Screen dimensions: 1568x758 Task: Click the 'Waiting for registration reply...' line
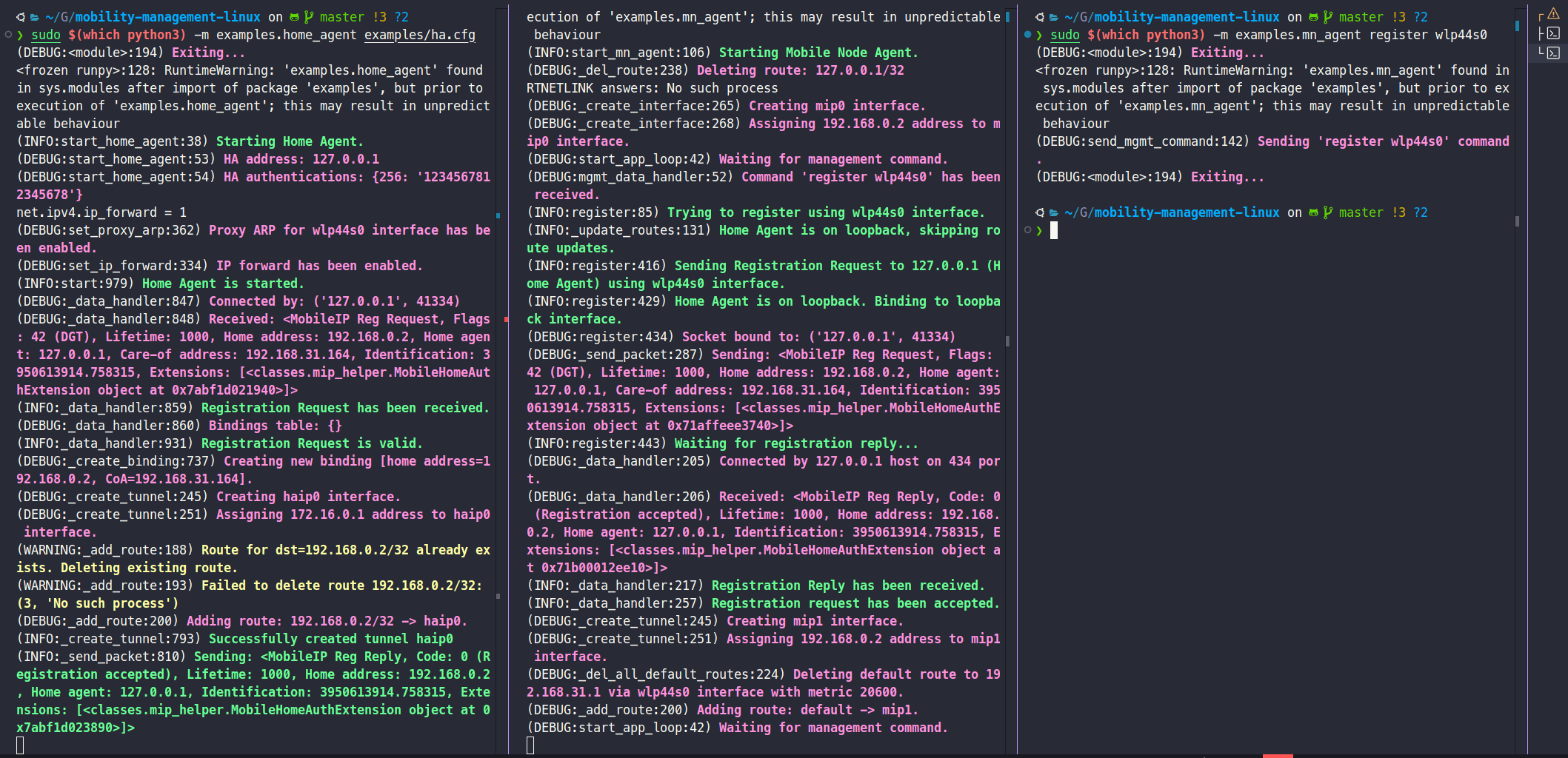pos(723,443)
